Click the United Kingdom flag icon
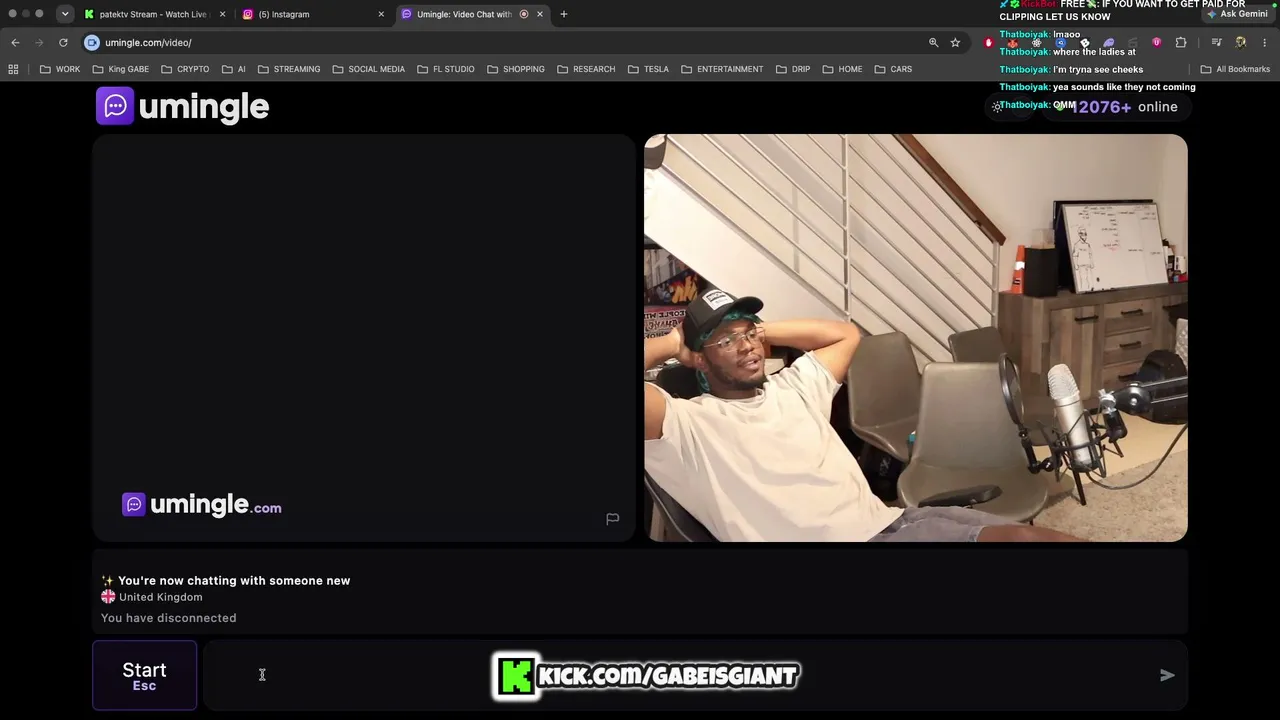Viewport: 1280px width, 720px height. pyautogui.click(x=108, y=597)
